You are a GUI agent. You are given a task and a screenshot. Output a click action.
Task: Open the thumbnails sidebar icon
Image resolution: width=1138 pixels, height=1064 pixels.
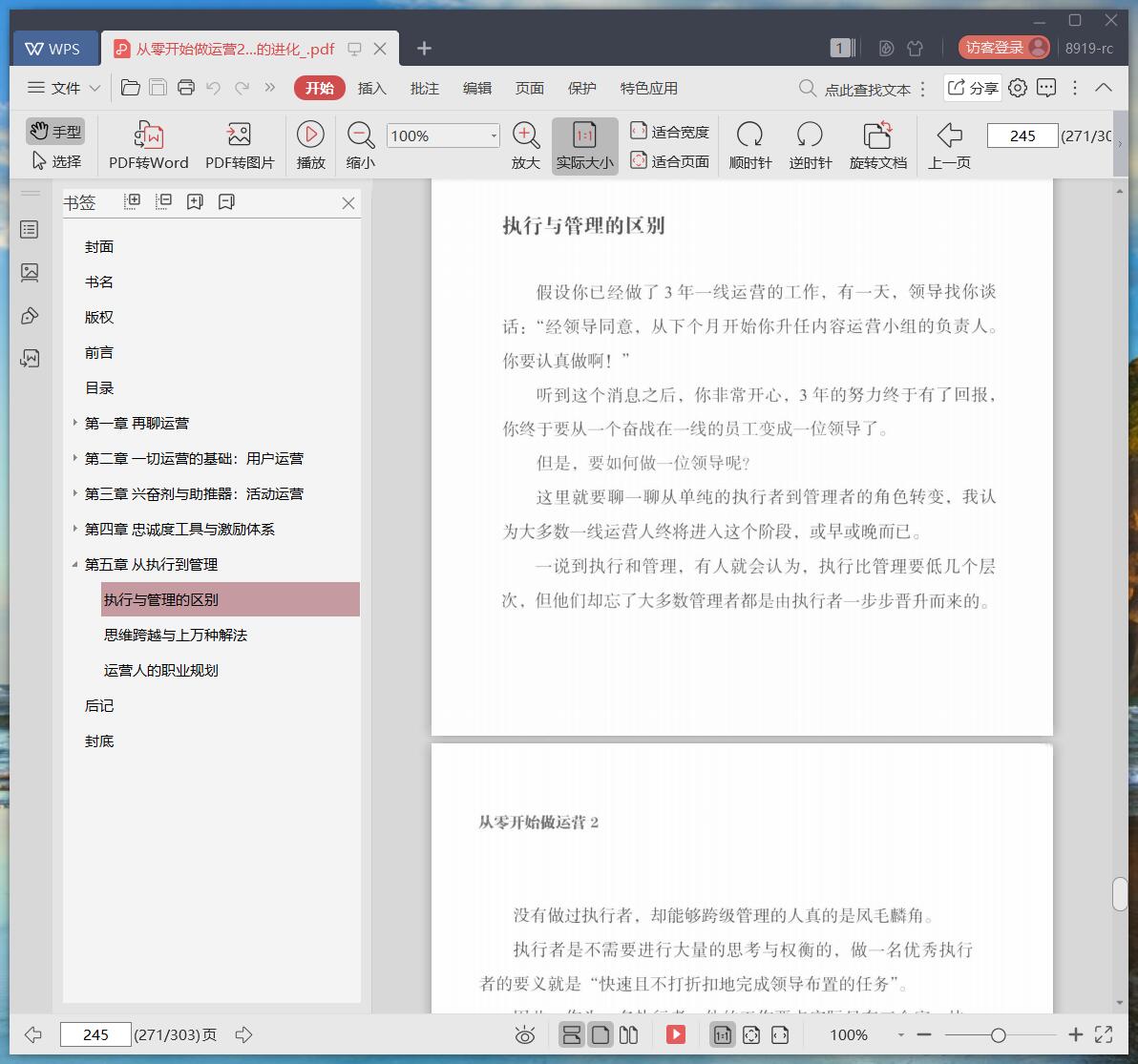30,273
